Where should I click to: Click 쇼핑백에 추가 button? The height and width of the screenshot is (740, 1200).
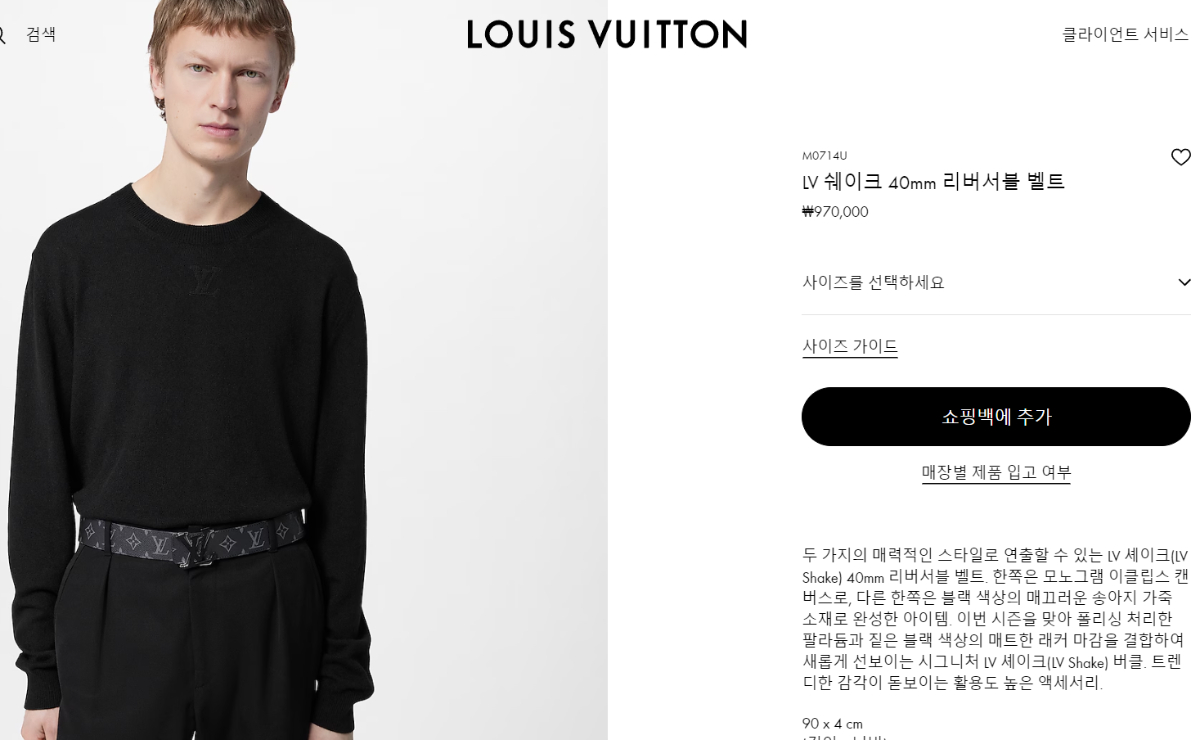pyautogui.click(x=996, y=416)
